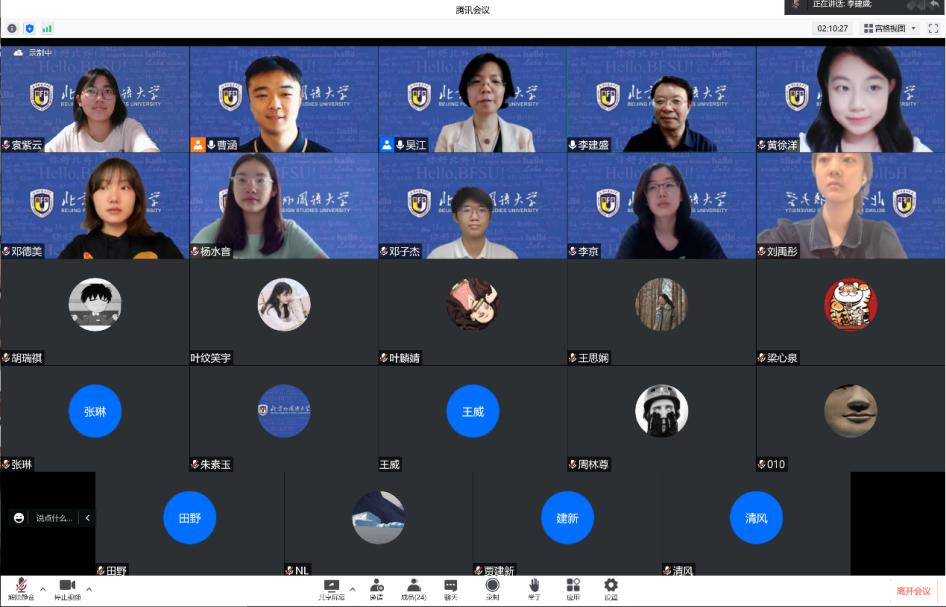Click the leave meeting (离开会议) button
The image size is (946, 607).
[x=912, y=591]
